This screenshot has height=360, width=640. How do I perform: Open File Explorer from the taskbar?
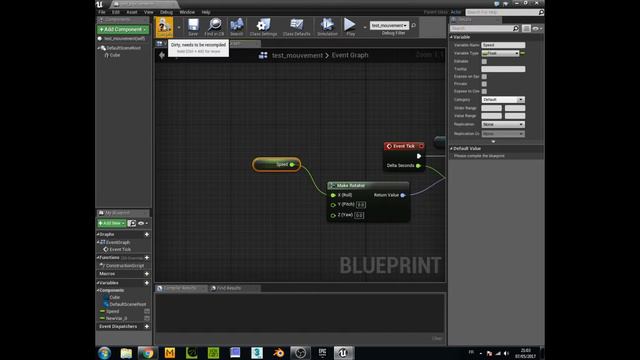(x=126, y=353)
